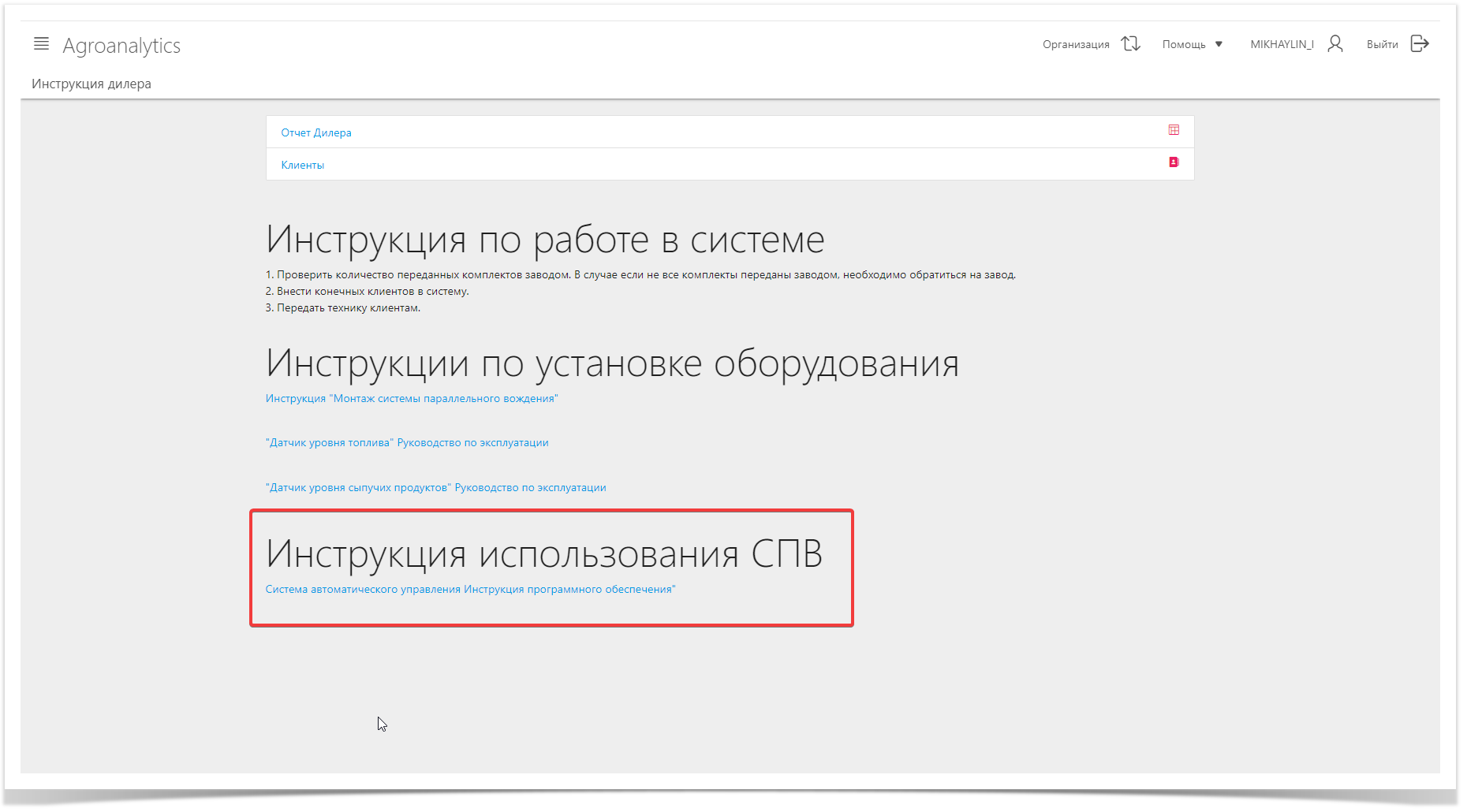Click the Инструкция дилера page title
The width and height of the screenshot is (1467, 812).
[91, 84]
